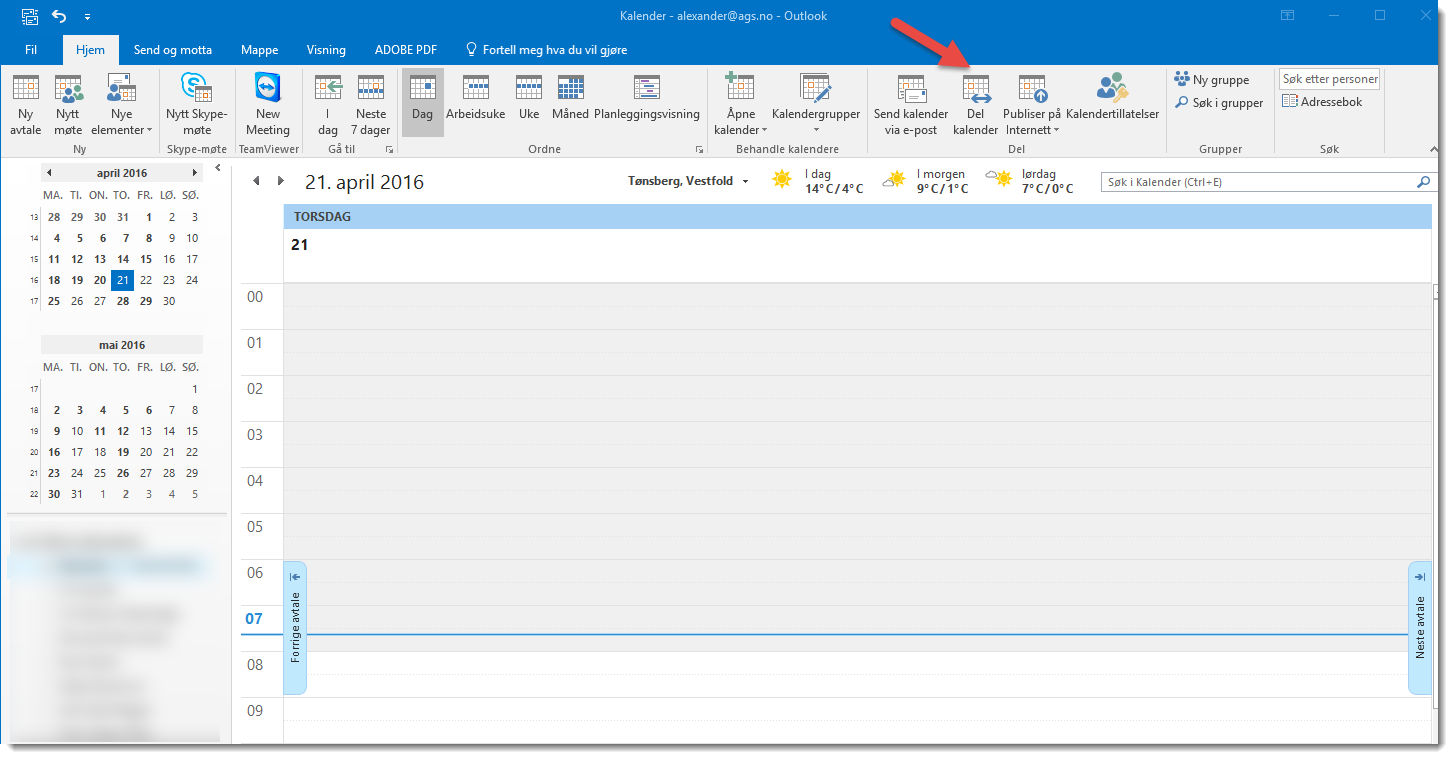1453x759 pixels.
Task: Expand the Nye elementer dropdown
Action: point(121,130)
